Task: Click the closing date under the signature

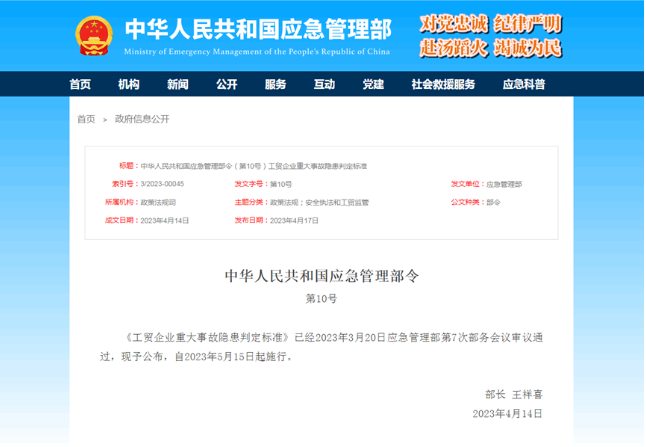Action: pos(507,414)
